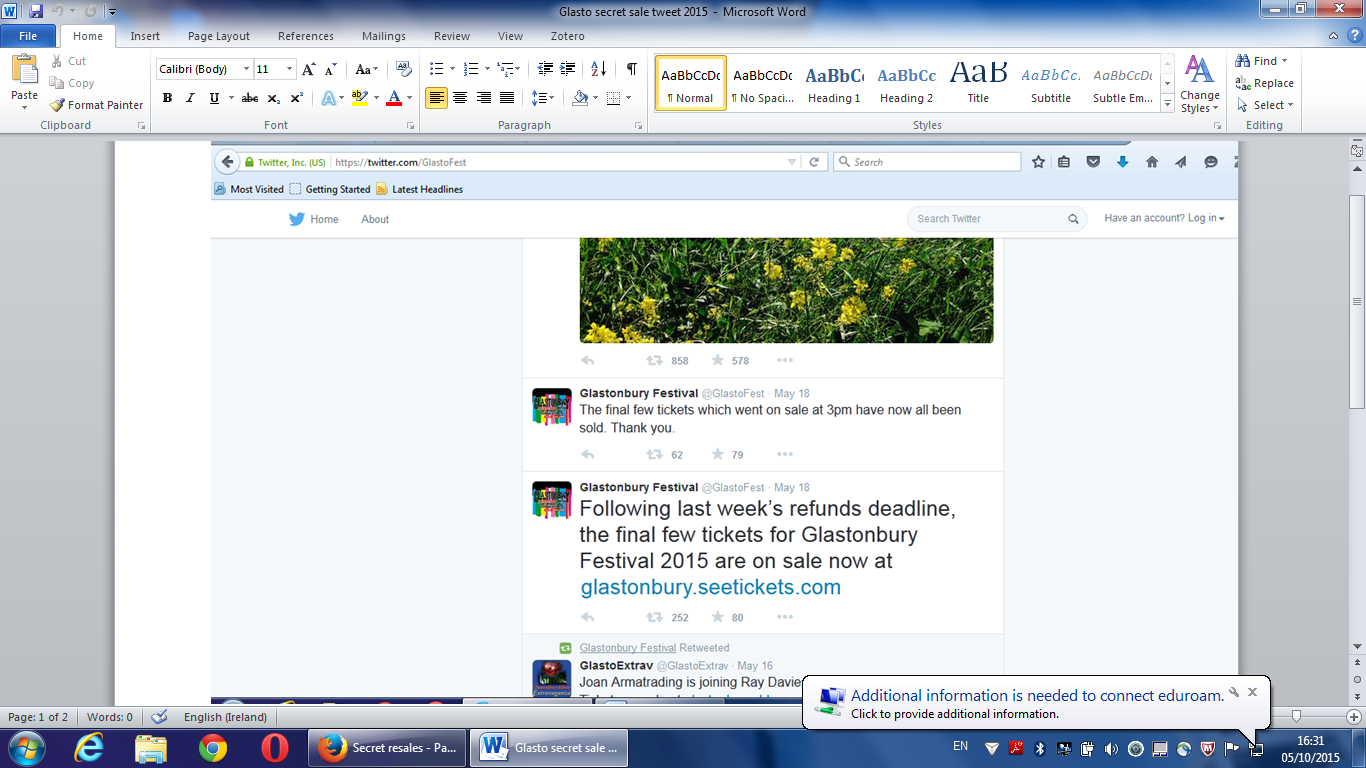This screenshot has height=768, width=1366.
Task: Switch to the Mailings tab
Action: (x=384, y=36)
